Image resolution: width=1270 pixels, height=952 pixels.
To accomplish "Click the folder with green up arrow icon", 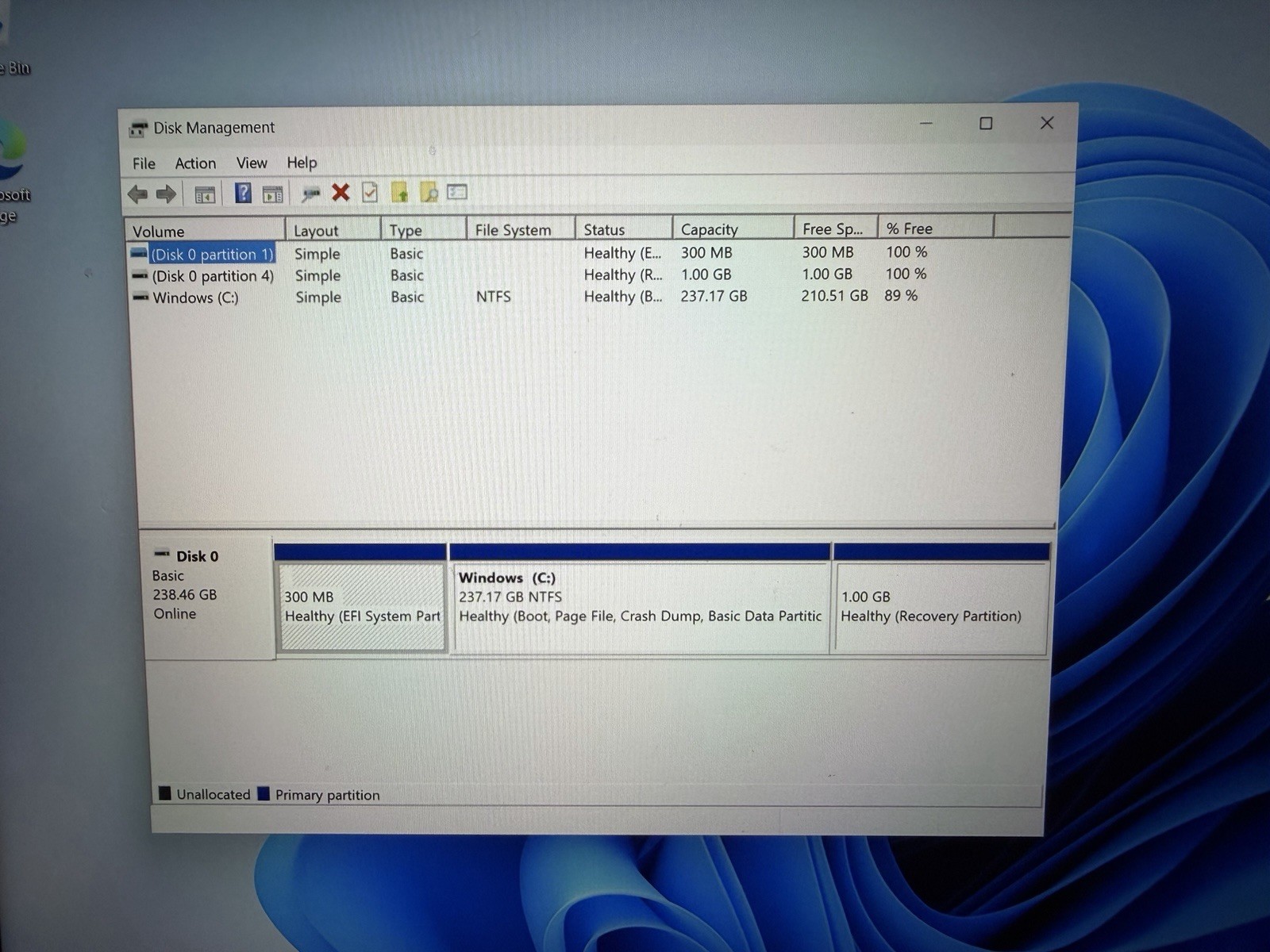I will pos(399,192).
